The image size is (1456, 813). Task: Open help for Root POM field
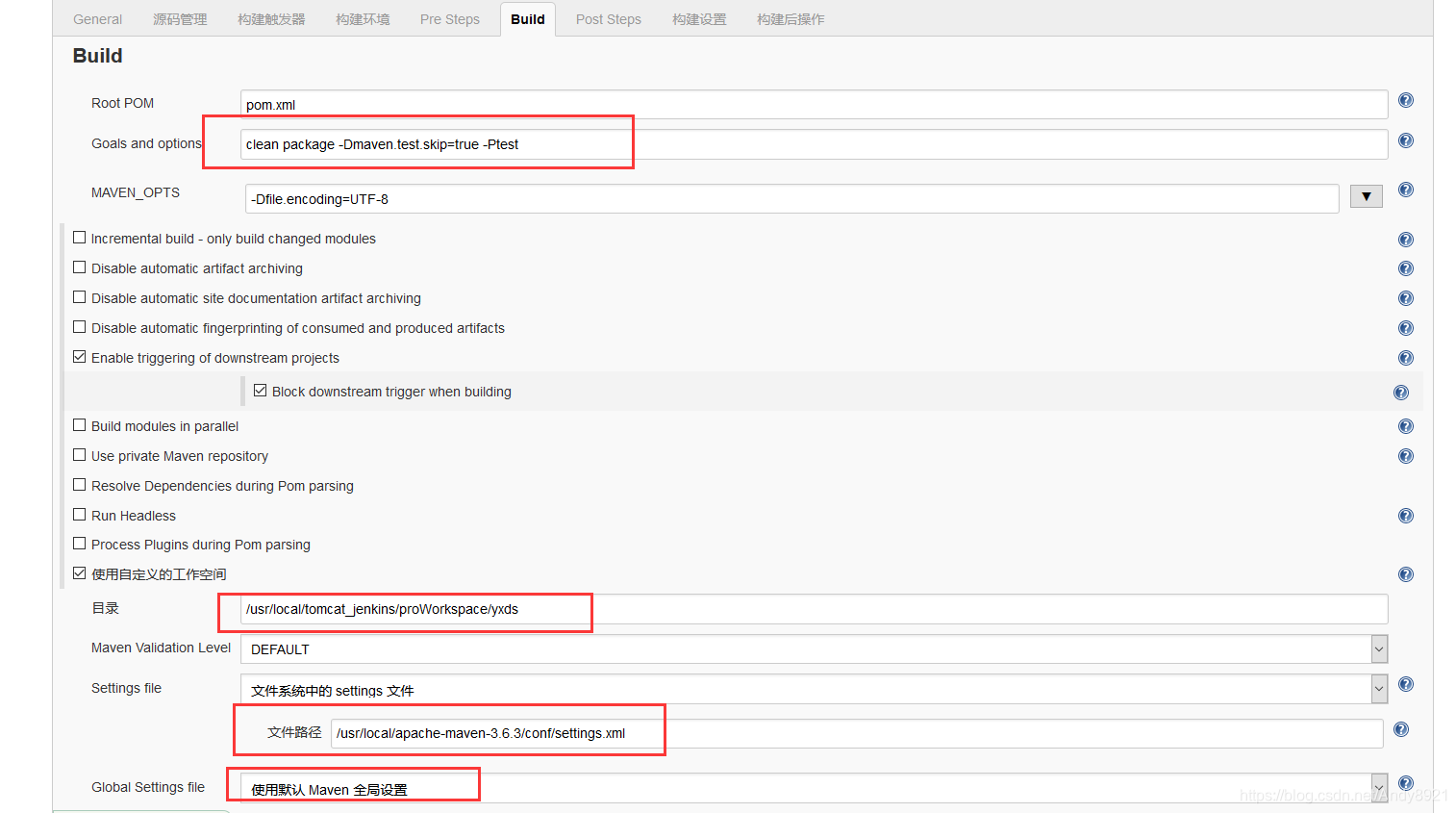[1405, 100]
